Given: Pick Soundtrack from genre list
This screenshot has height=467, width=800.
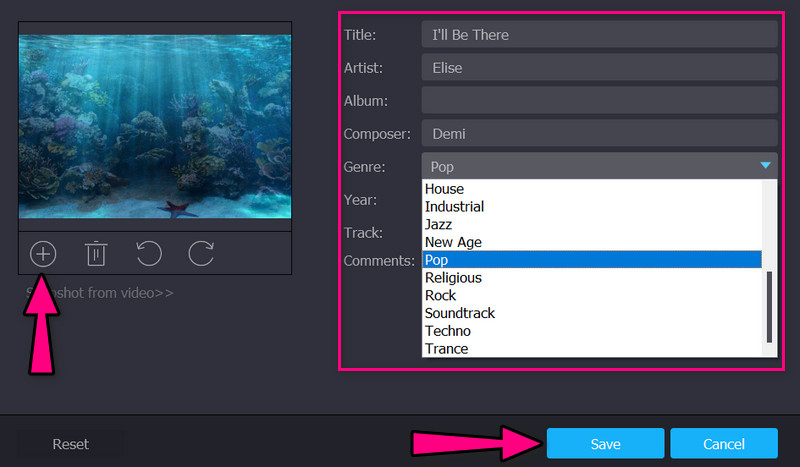Looking at the screenshot, I should coord(459,313).
